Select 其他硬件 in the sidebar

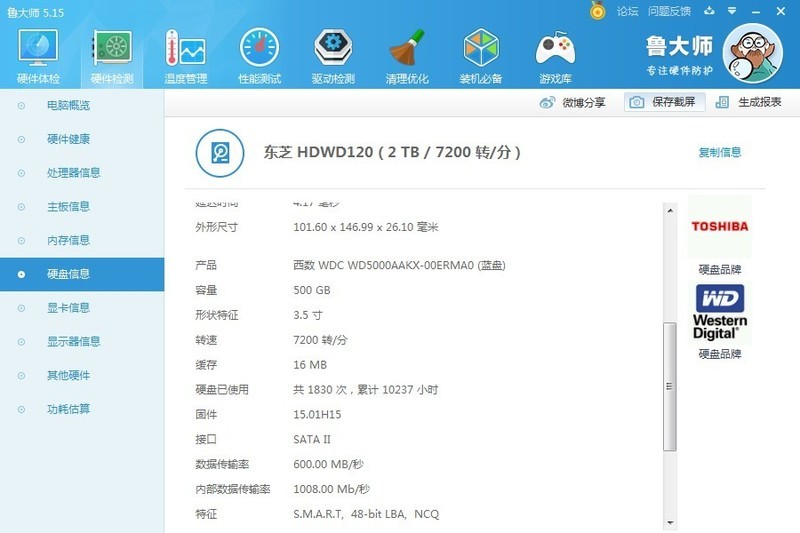pyautogui.click(x=82, y=375)
